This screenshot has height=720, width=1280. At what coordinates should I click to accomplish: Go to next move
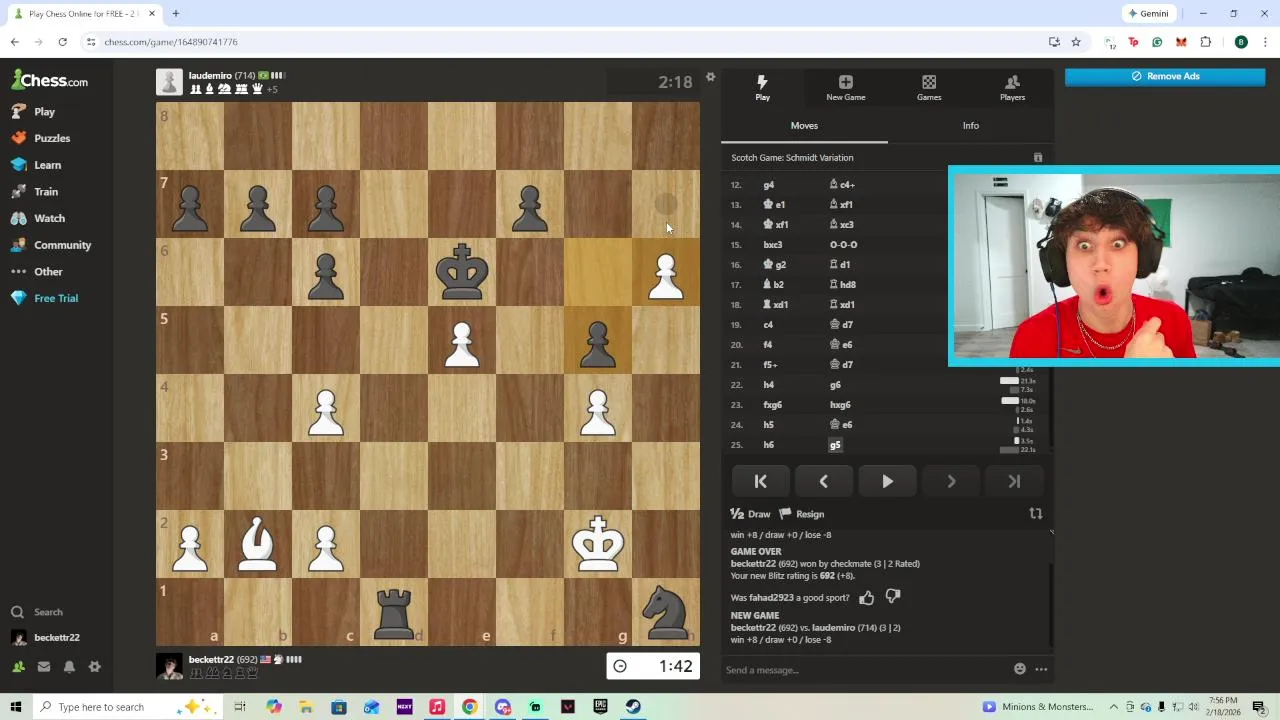951,482
